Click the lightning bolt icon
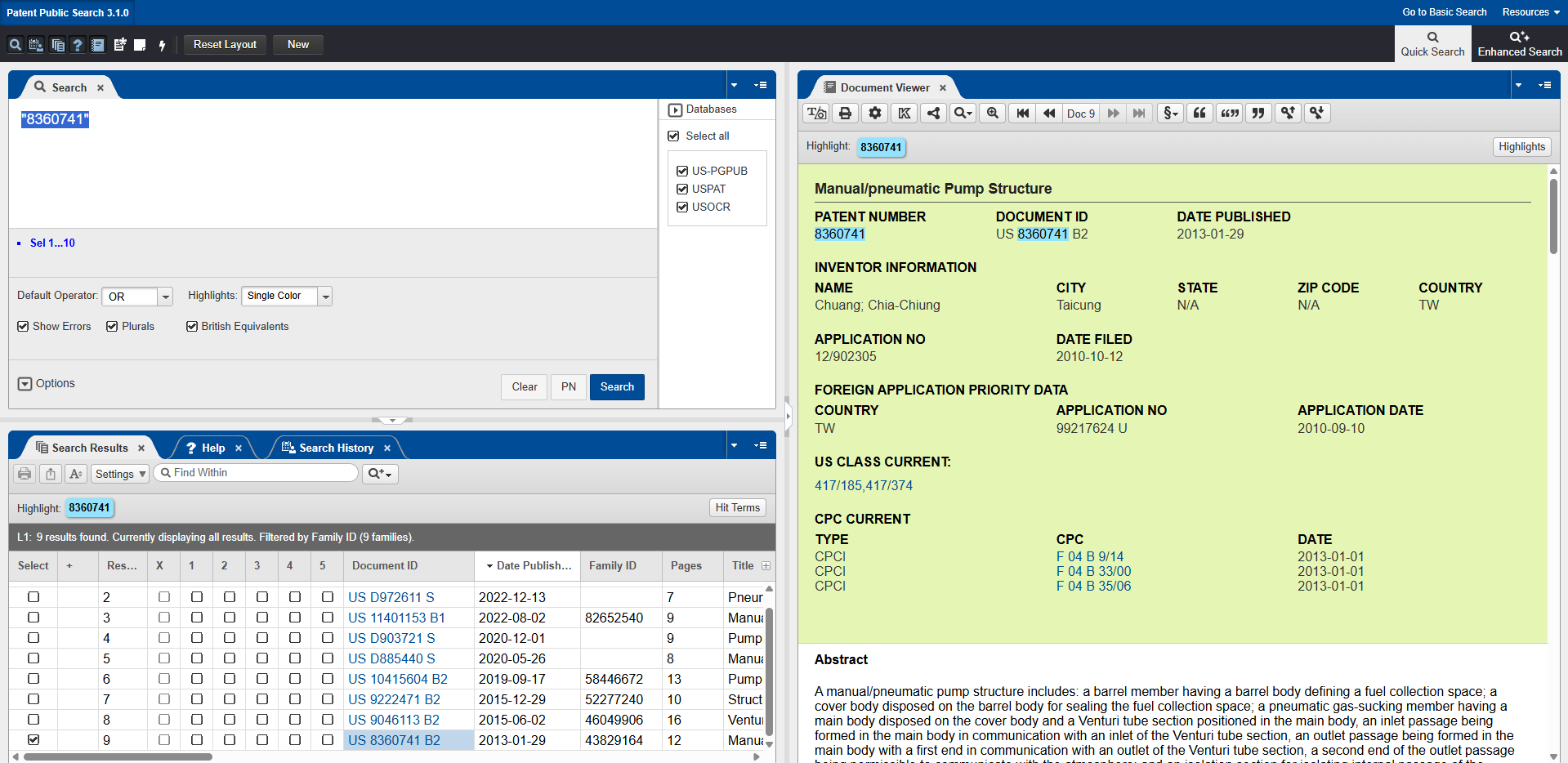The width and height of the screenshot is (1568, 763). (x=162, y=45)
